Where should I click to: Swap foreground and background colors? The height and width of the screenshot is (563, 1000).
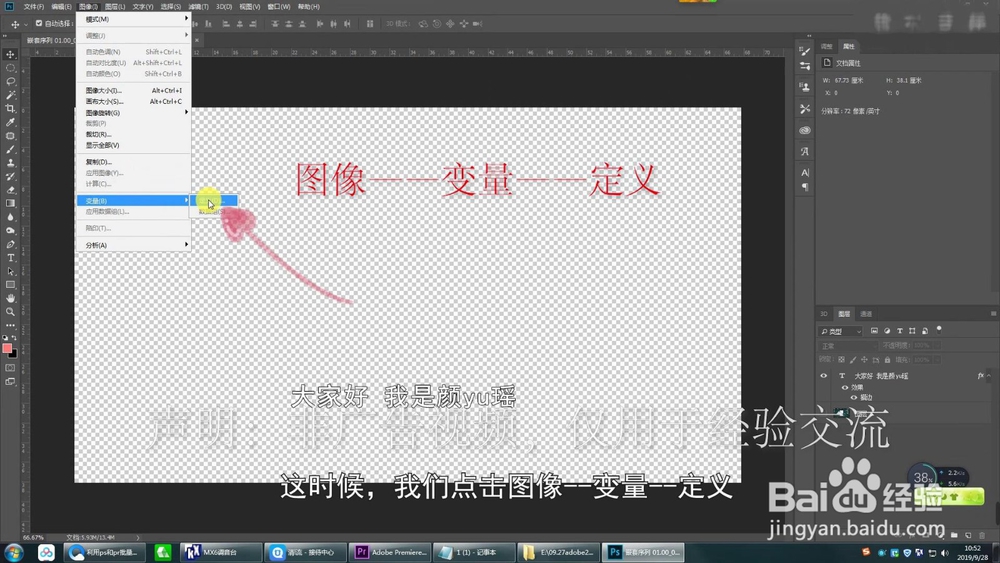pyautogui.click(x=14, y=338)
